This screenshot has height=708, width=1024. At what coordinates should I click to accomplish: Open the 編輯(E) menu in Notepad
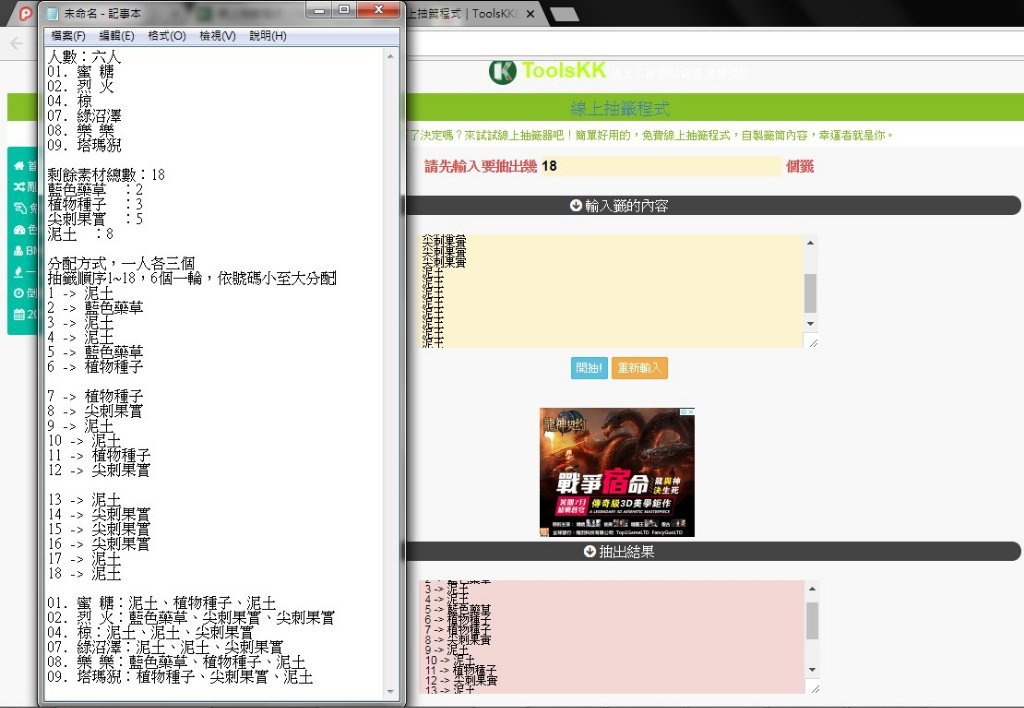pyautogui.click(x=116, y=35)
